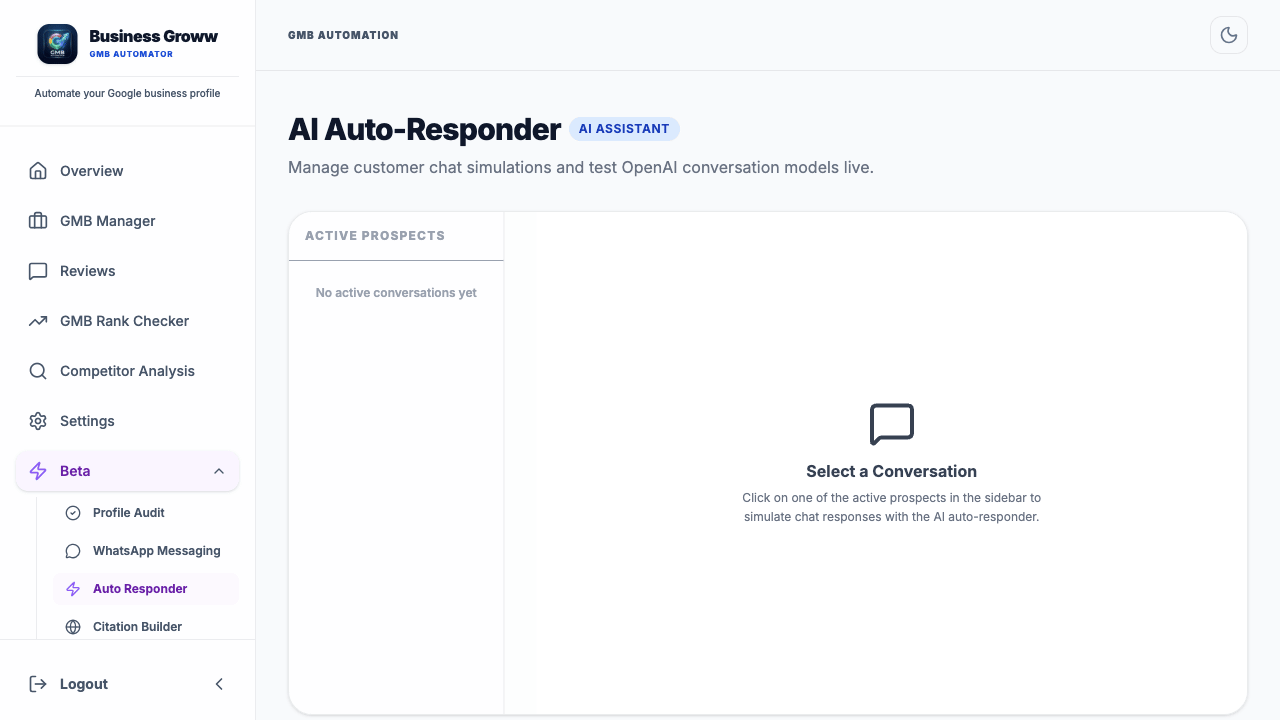Collapse the Beta section chevron
This screenshot has width=1280, height=720.
219,471
